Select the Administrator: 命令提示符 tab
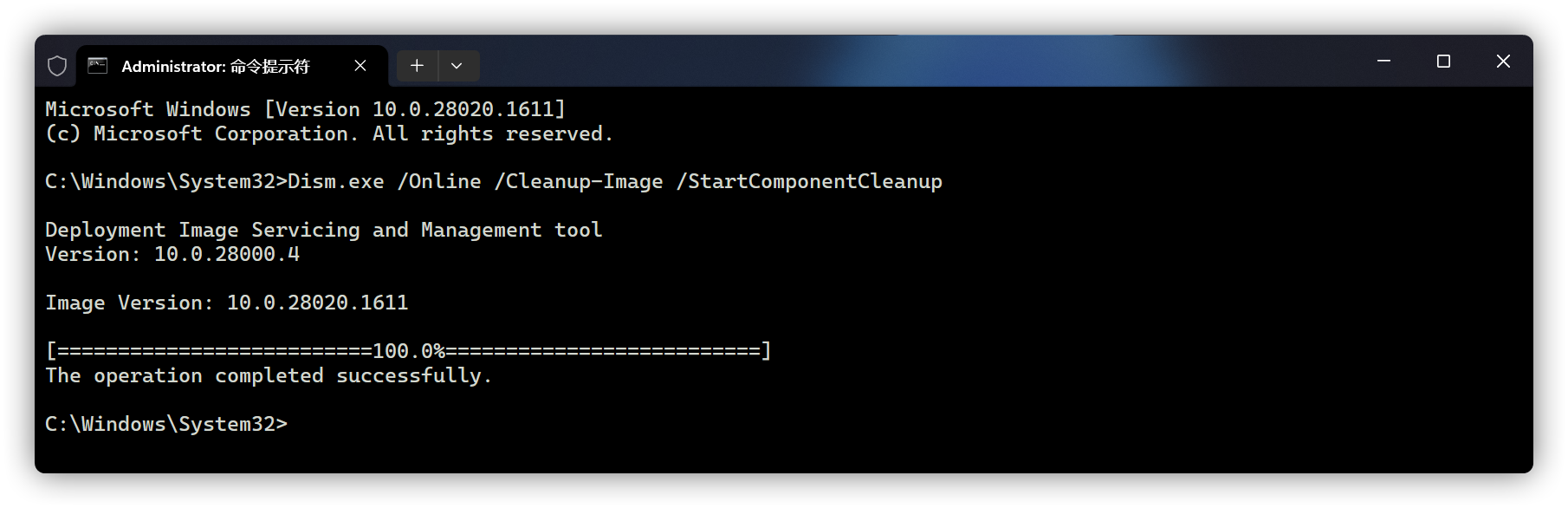The width and height of the screenshot is (1568, 508). (x=215, y=67)
